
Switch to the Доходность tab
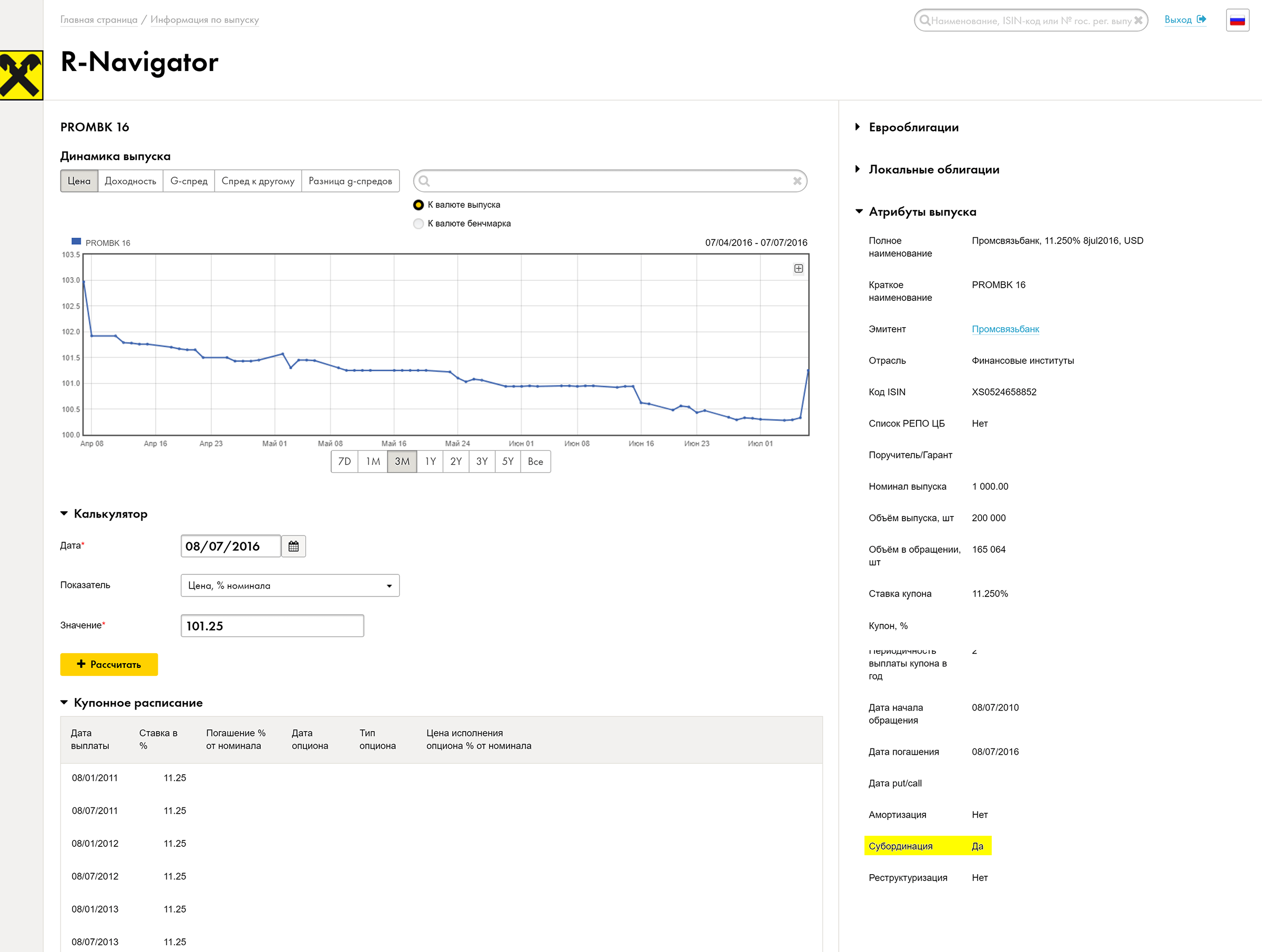(x=130, y=181)
